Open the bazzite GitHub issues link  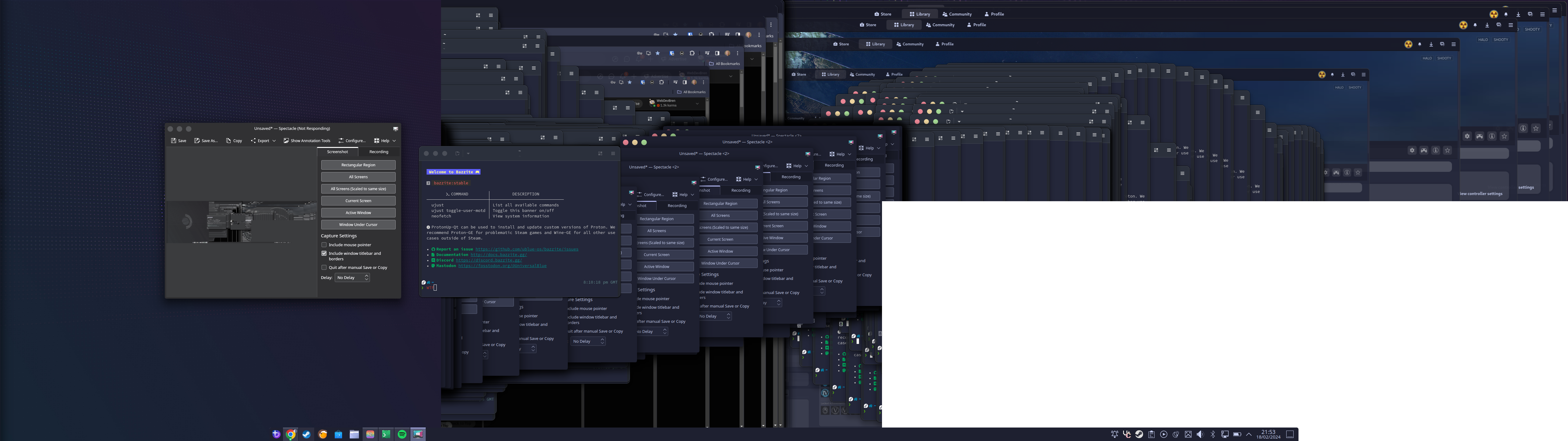pyautogui.click(x=526, y=249)
